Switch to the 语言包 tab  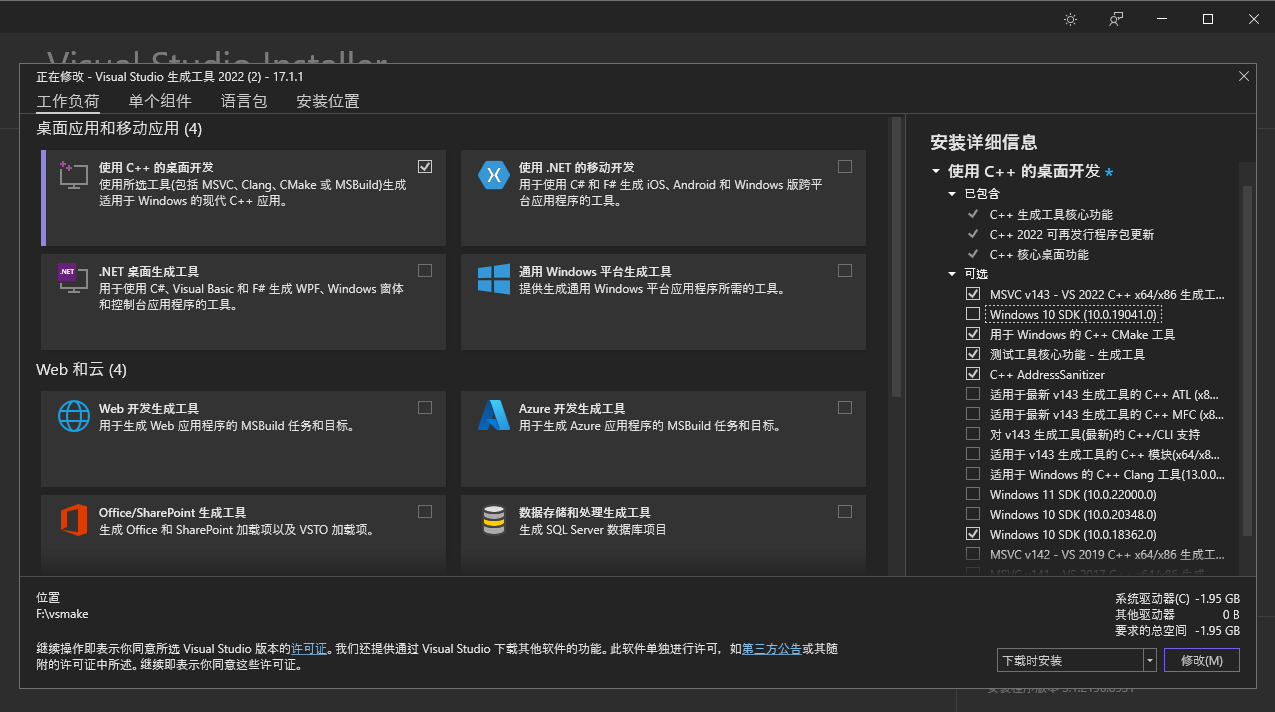[x=244, y=101]
